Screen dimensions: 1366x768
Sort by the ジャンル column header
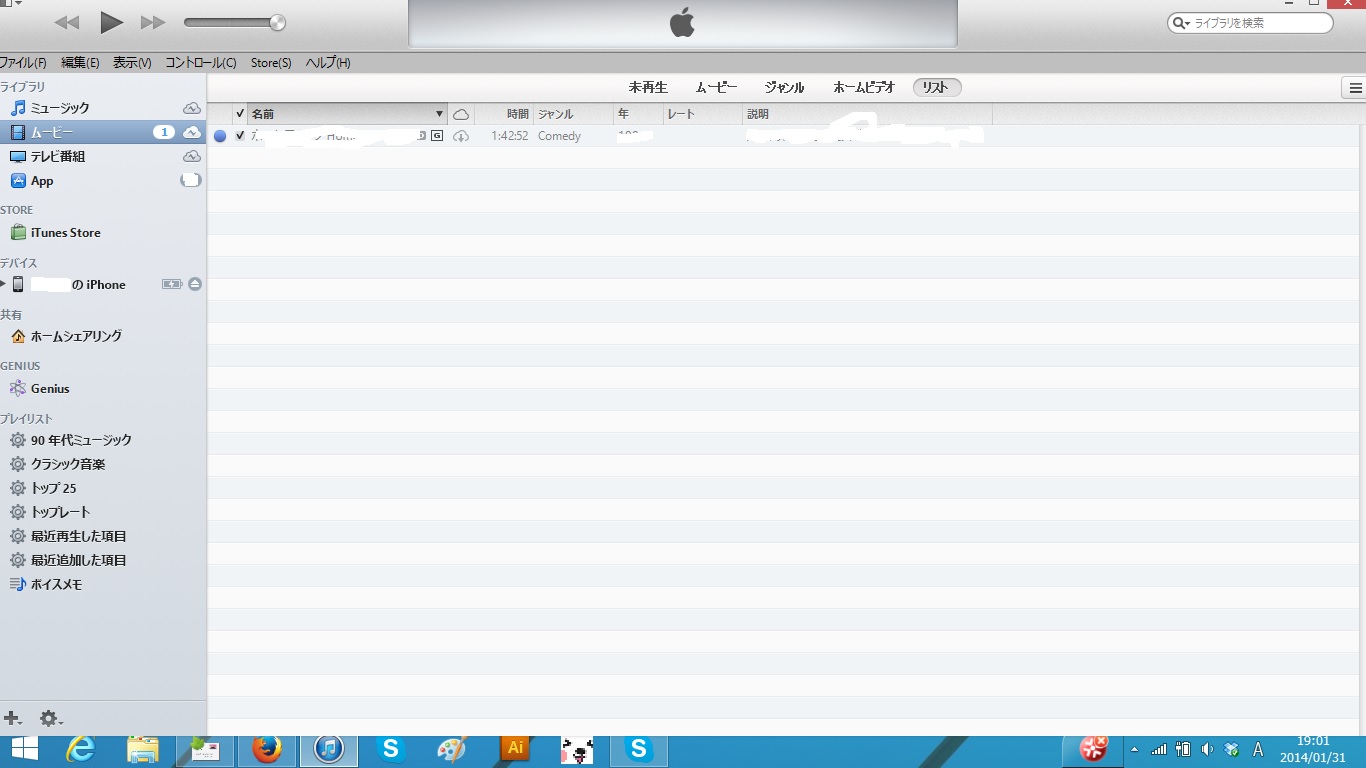574,114
